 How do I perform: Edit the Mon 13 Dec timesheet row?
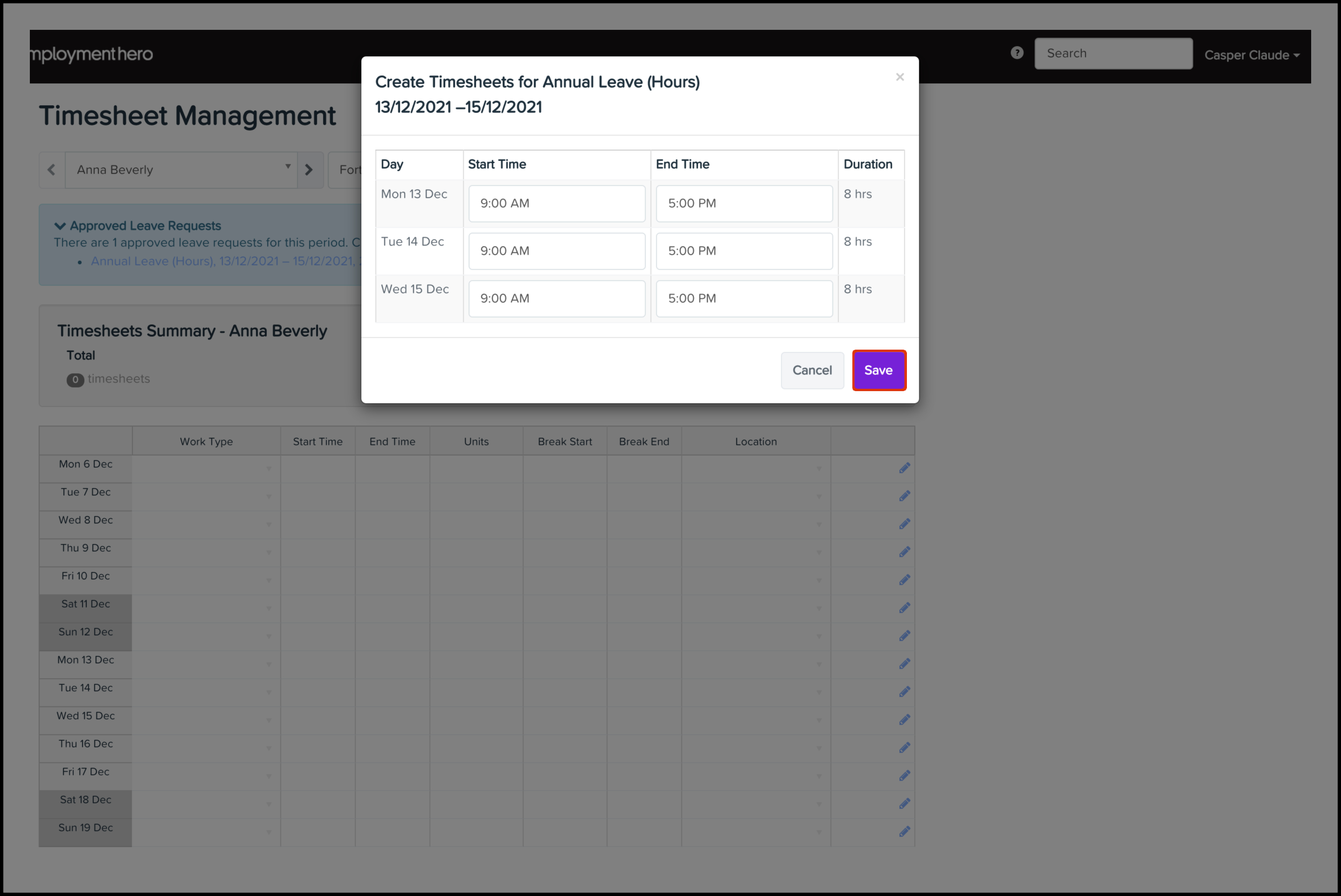pyautogui.click(x=904, y=664)
